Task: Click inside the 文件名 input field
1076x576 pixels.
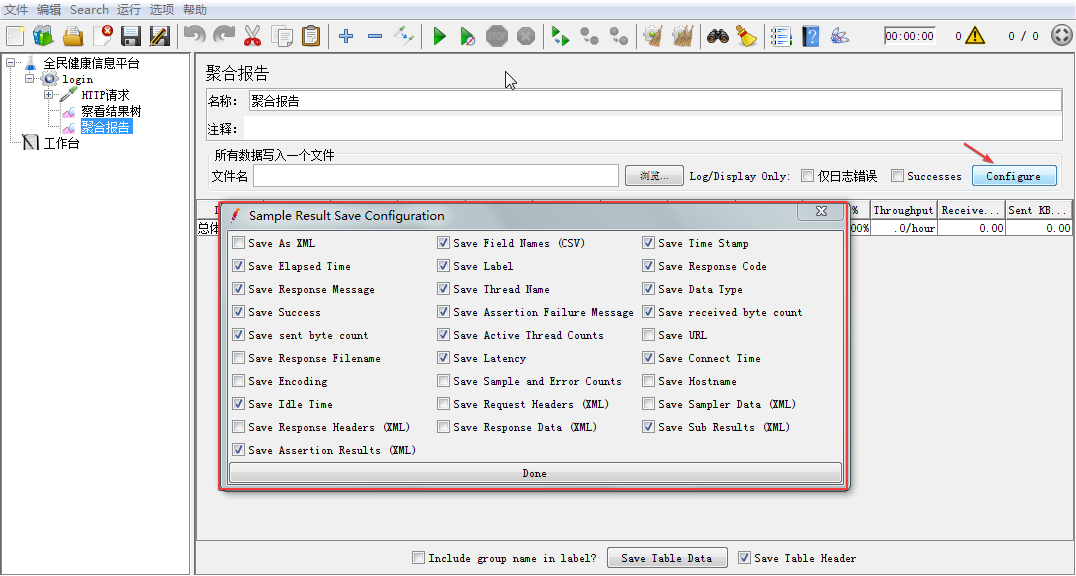Action: tap(435, 175)
